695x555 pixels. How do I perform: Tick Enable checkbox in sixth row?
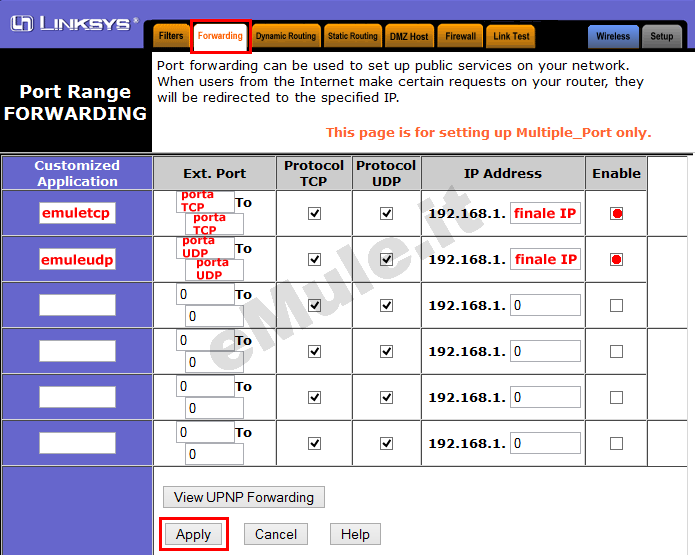(x=616, y=443)
